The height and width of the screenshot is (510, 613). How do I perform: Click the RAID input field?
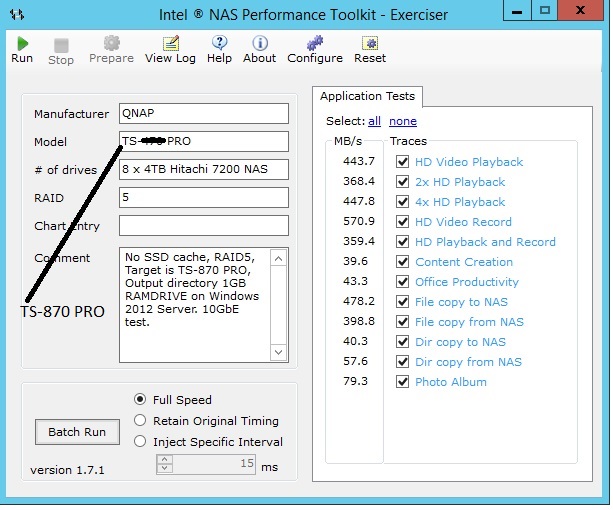(204, 197)
